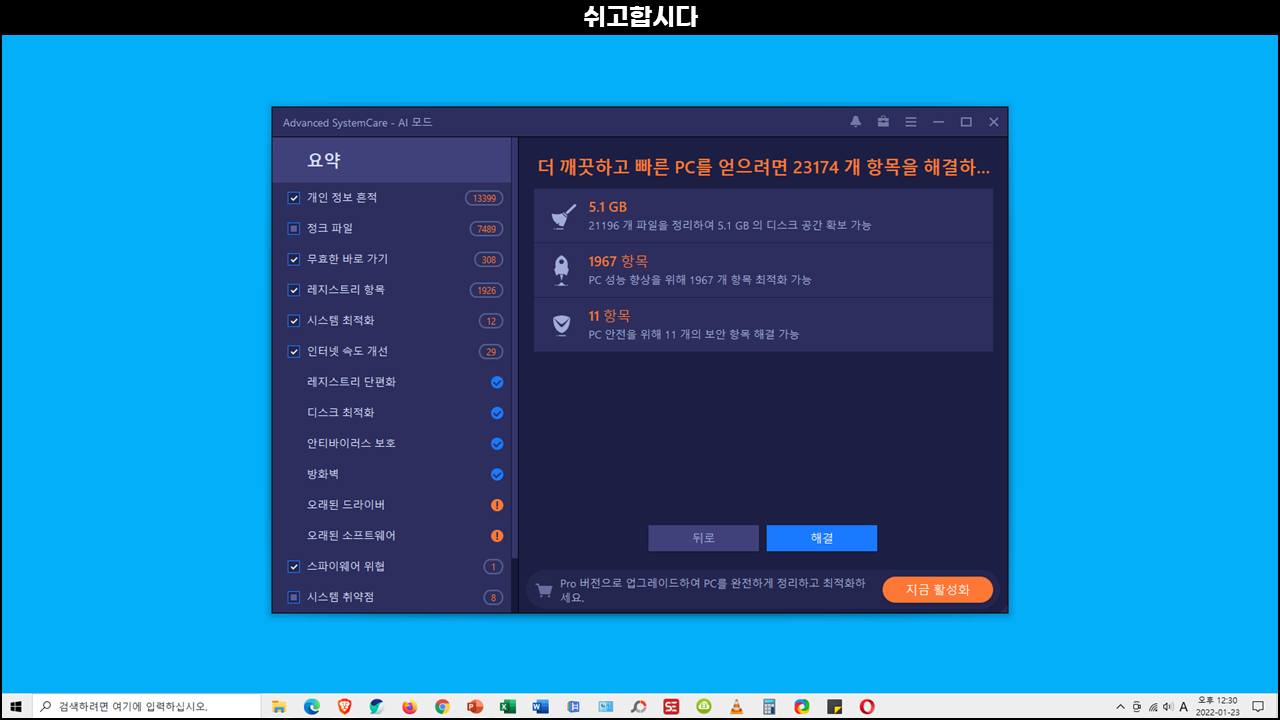Open VLC media player from the taskbar
The height and width of the screenshot is (720, 1280).
point(736,706)
